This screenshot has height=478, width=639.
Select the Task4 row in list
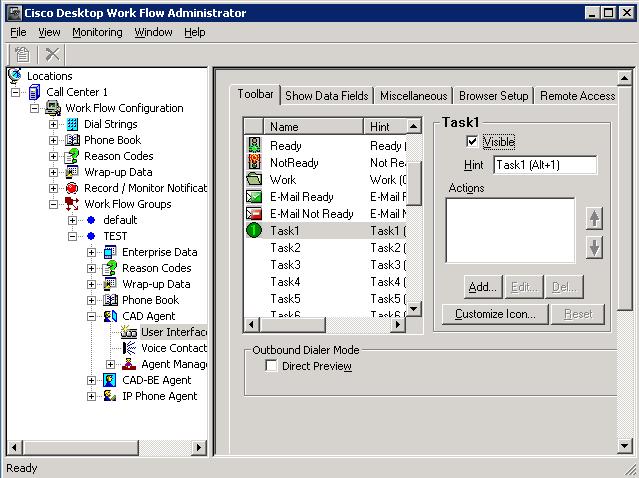(325, 282)
